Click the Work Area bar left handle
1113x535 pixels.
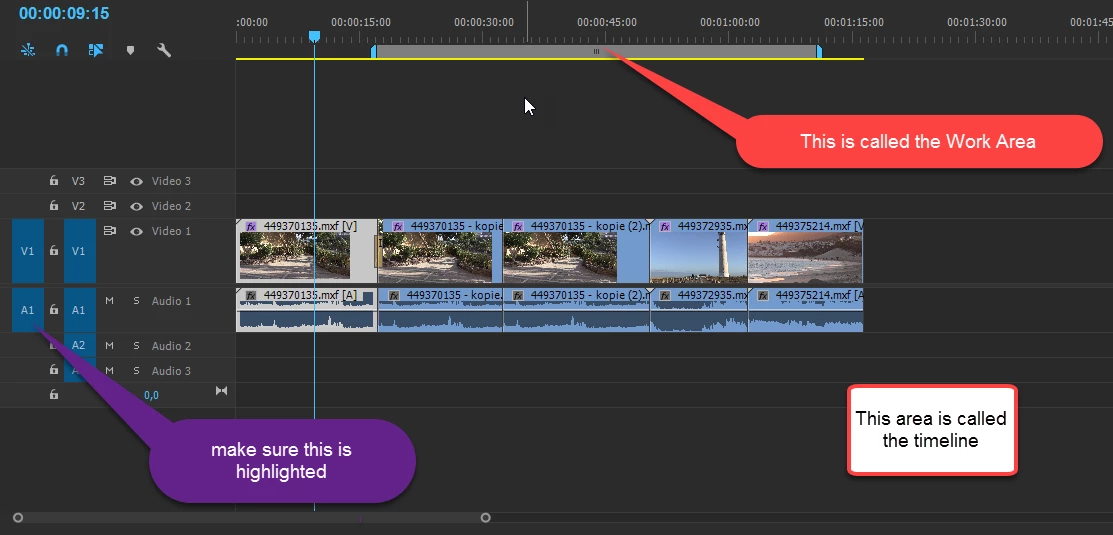[374, 51]
